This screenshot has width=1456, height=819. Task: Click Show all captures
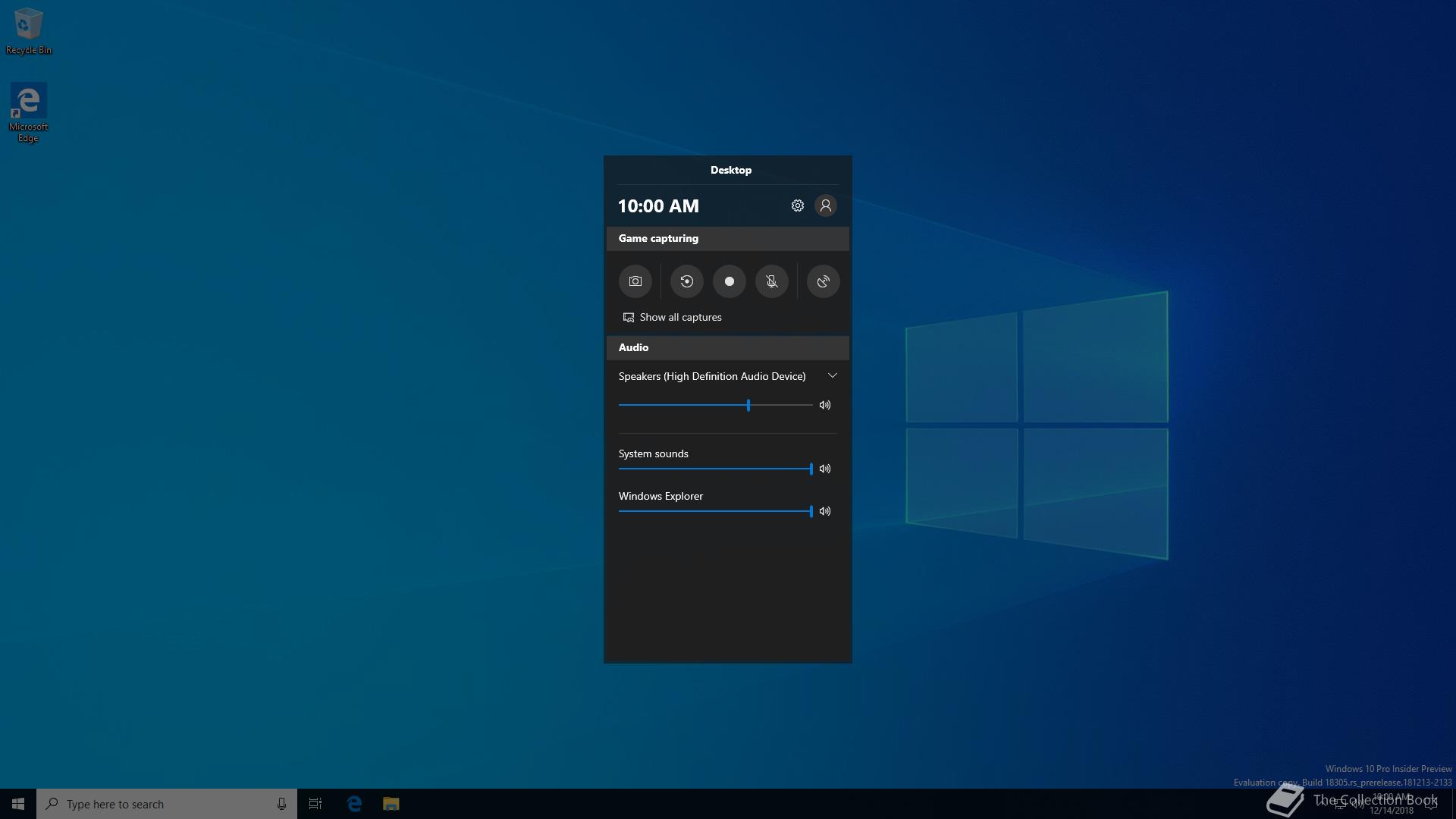tap(673, 317)
